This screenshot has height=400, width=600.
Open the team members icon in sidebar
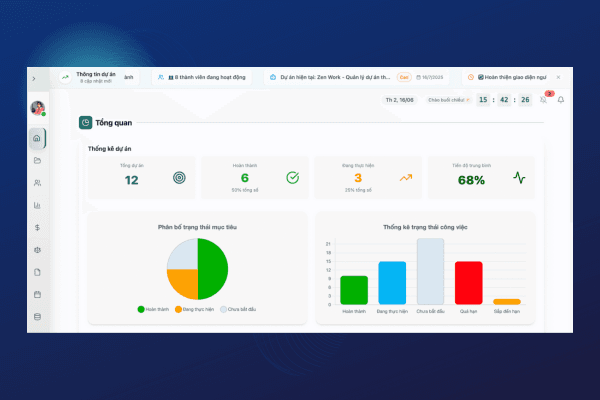37,183
